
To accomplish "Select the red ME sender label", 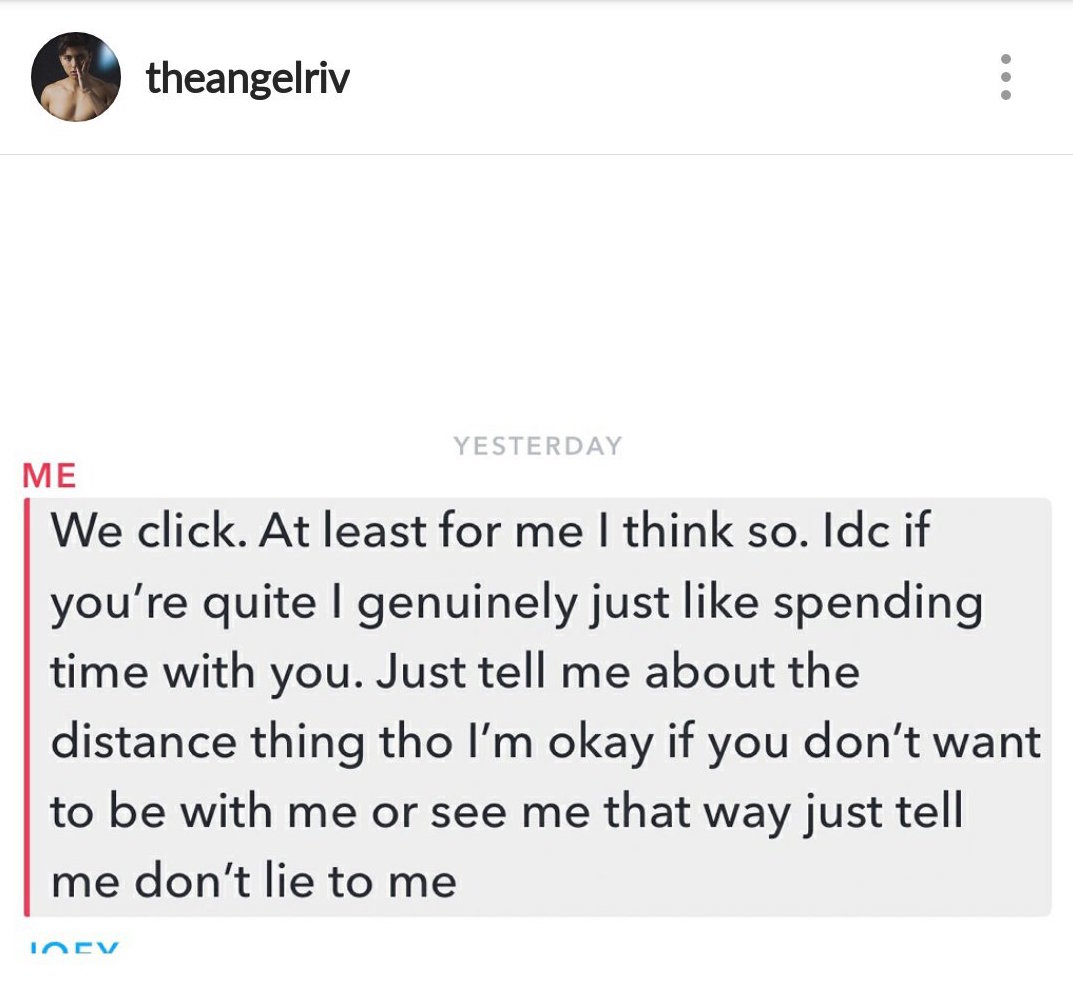I will 49,476.
